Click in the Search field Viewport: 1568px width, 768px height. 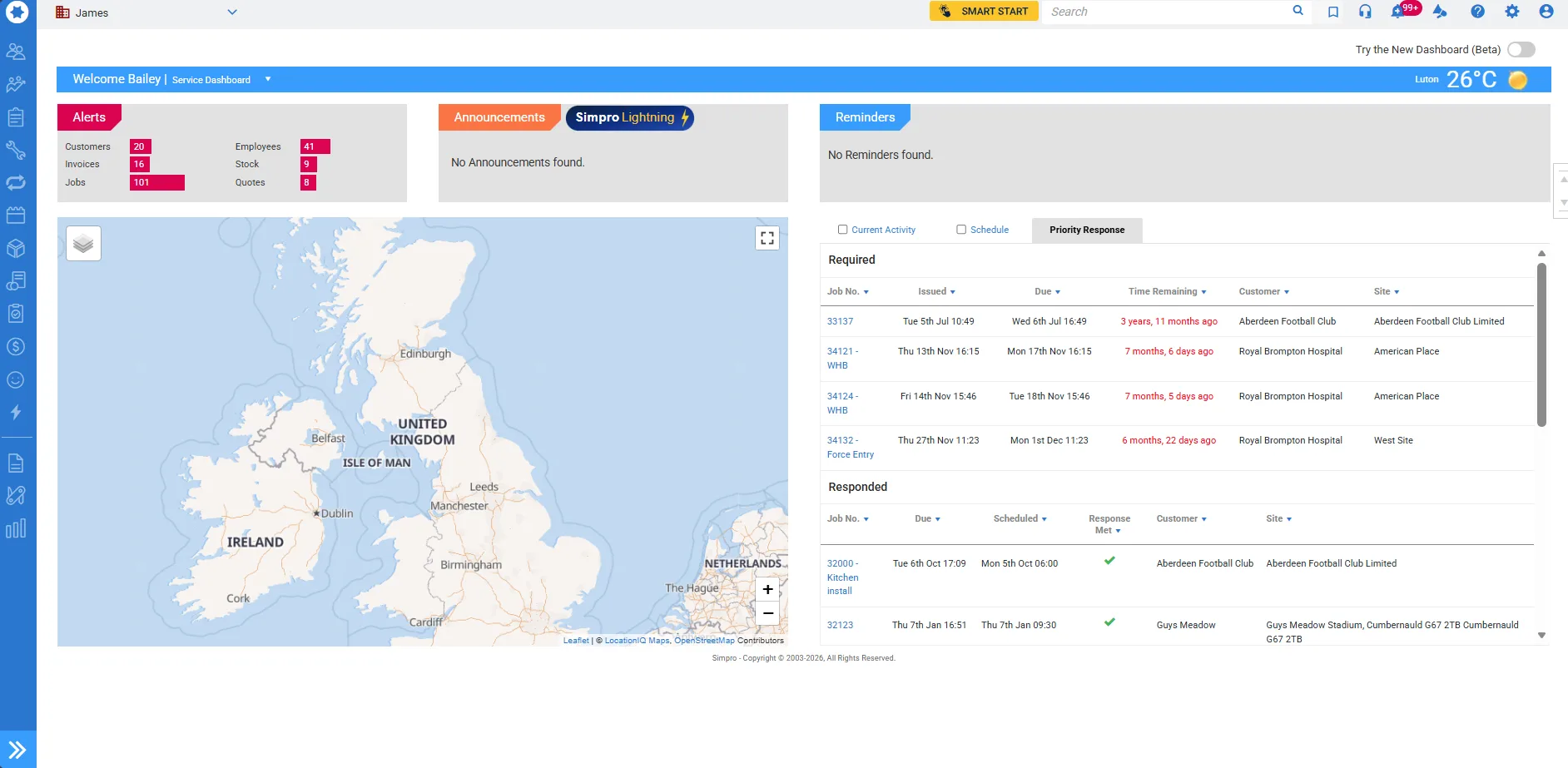[1167, 12]
